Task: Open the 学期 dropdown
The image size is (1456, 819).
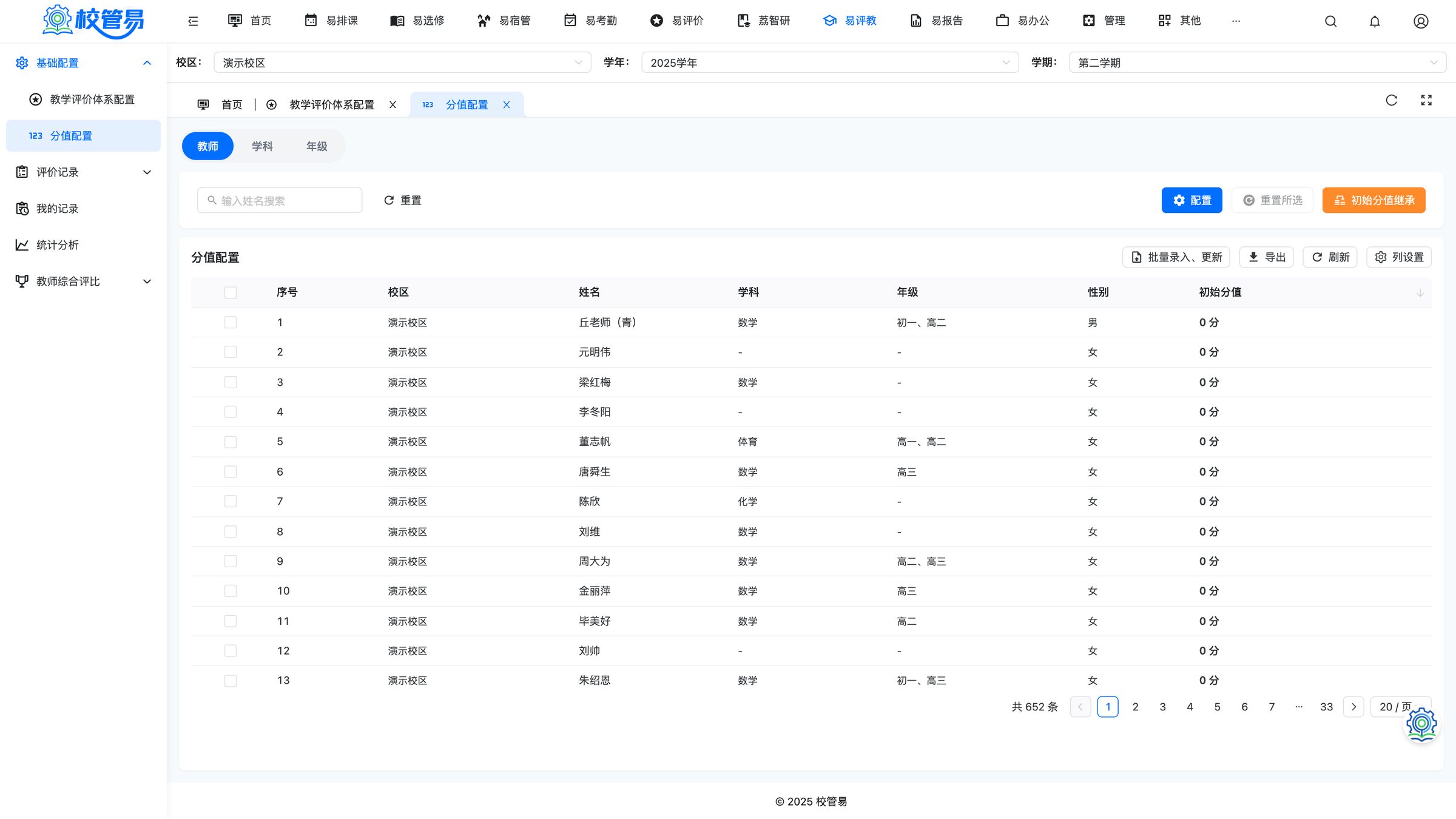Action: coord(1258,62)
